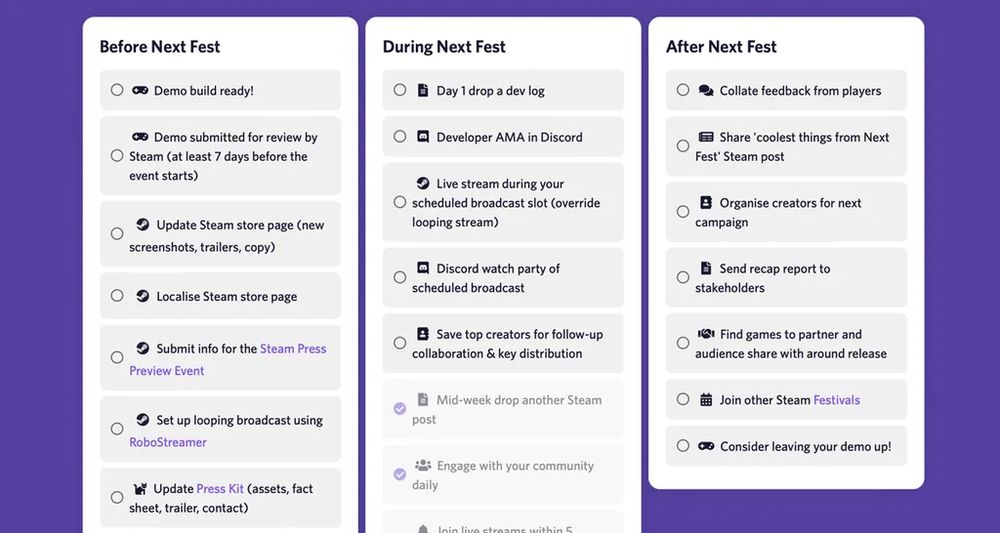Click contact icon beside Organise creators for next campaign

click(x=706, y=203)
